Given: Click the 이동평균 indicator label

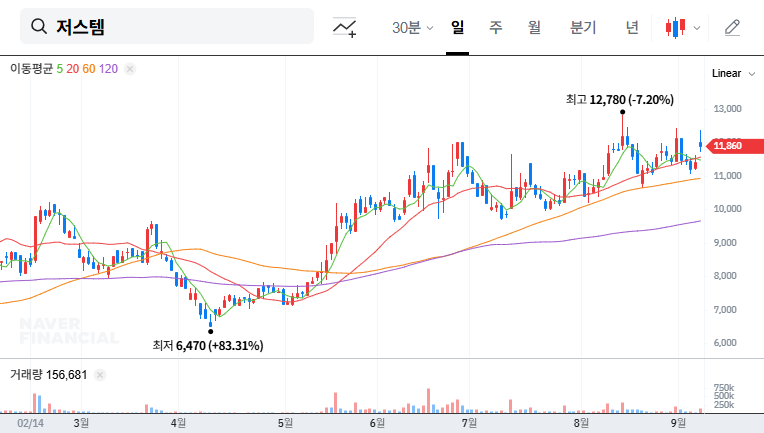Looking at the screenshot, I should coord(30,68).
